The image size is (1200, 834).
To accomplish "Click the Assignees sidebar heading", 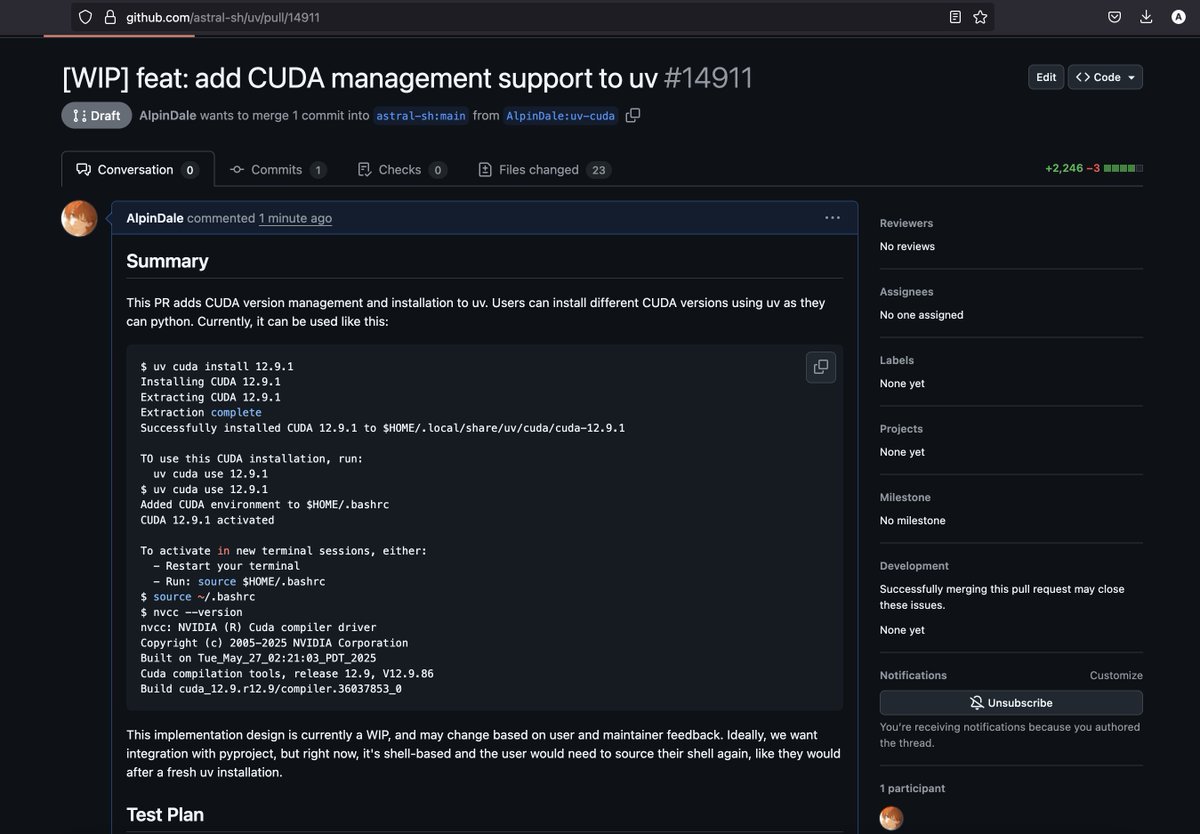I will 906,292.
